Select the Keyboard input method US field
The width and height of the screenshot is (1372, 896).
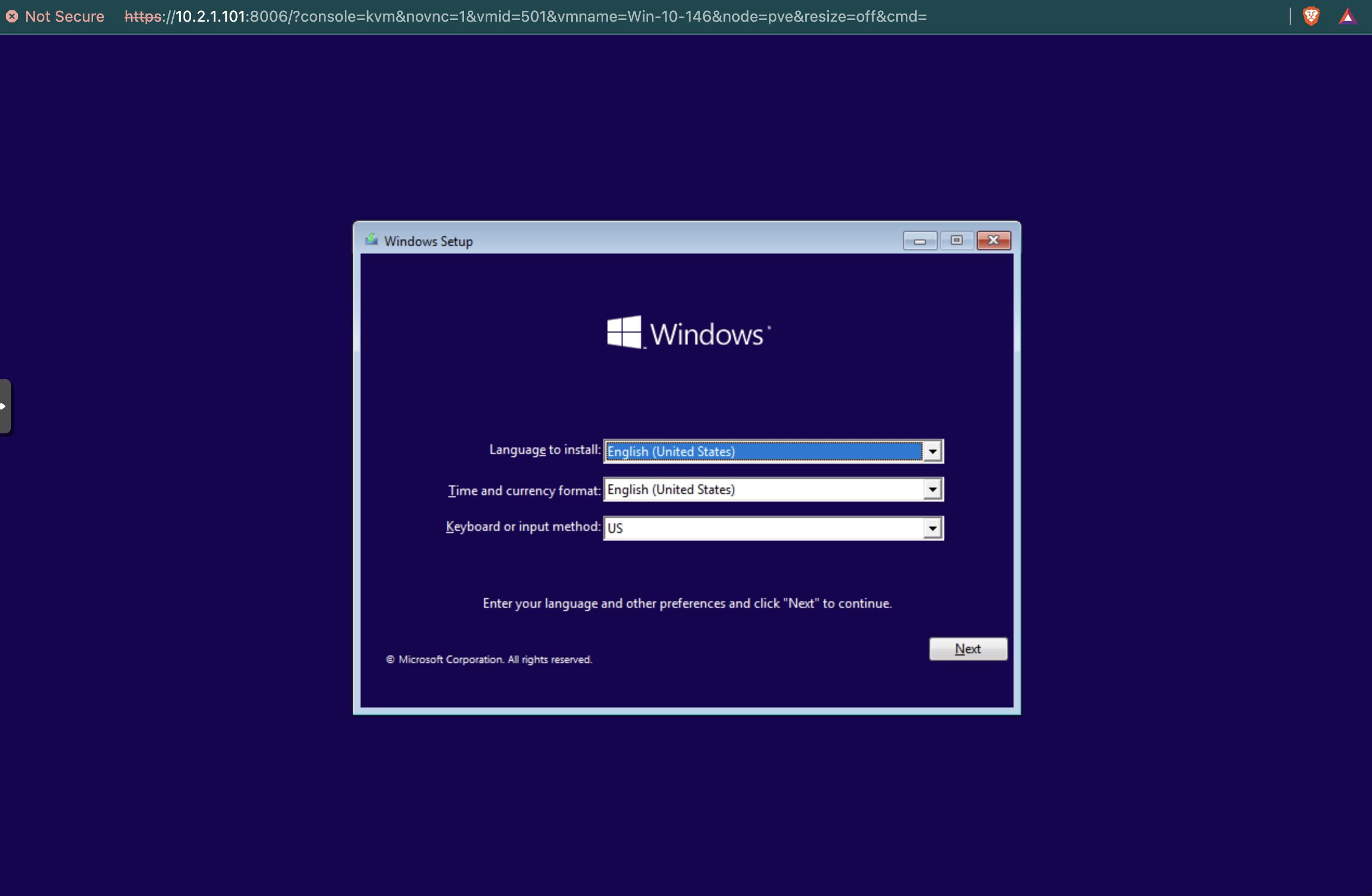pyautogui.click(x=773, y=528)
